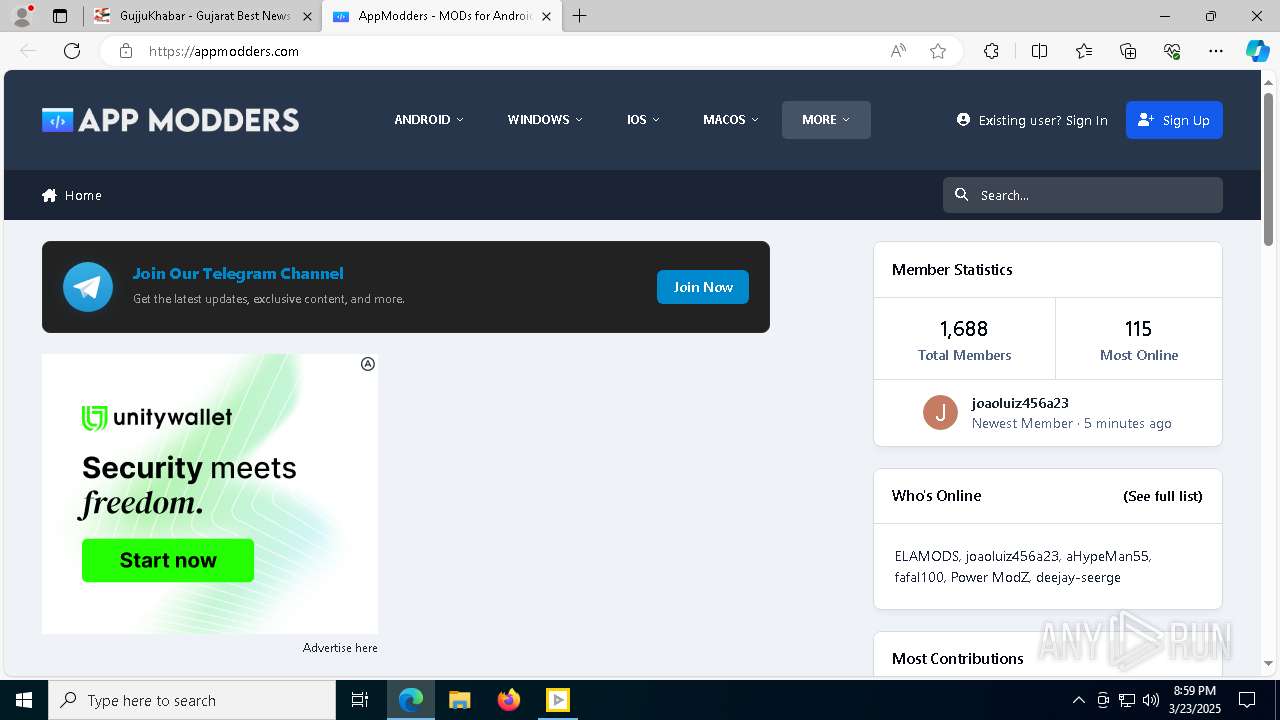This screenshot has height=720, width=1280.
Task: Toggle Split screen view
Action: click(1039, 51)
